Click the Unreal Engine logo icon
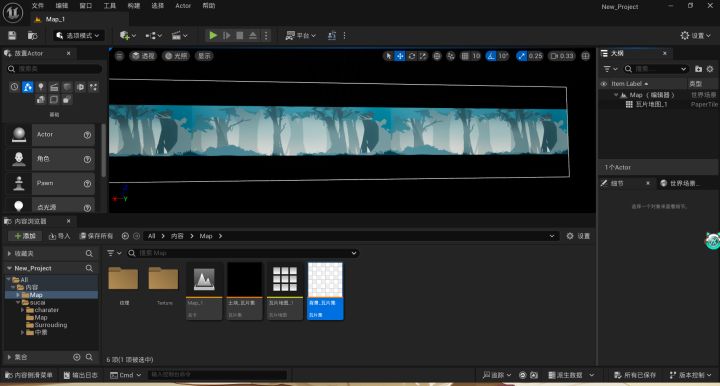720x386 pixels. pos(13,12)
